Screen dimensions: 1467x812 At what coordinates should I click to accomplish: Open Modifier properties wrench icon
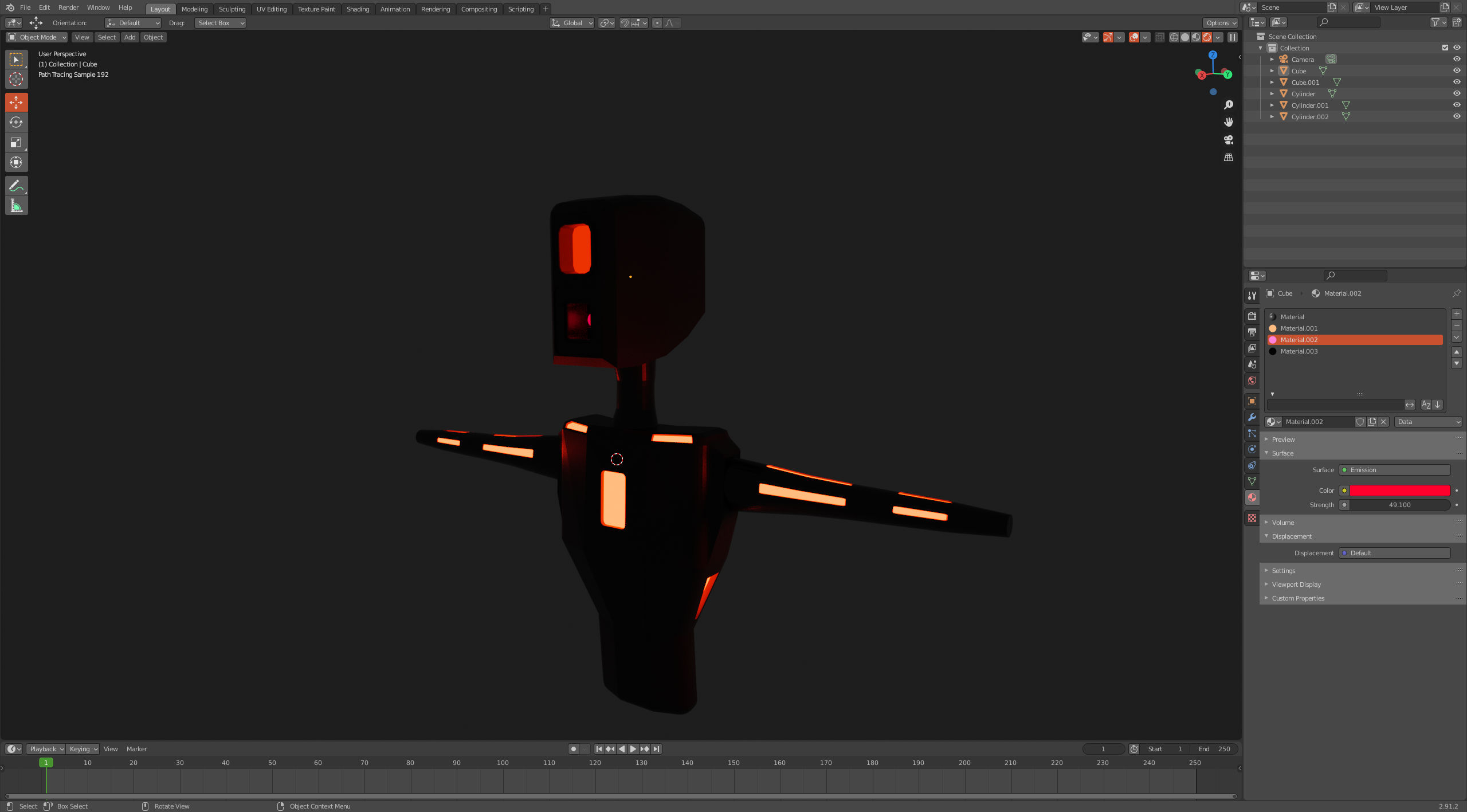click(1252, 417)
